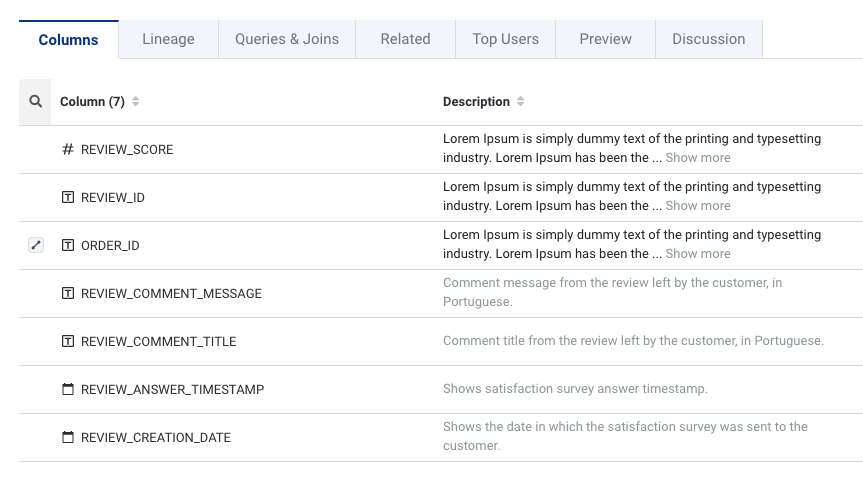Screen dimensions: 863x485
Task: Sort by the Description header arrows
Action: [520, 102]
